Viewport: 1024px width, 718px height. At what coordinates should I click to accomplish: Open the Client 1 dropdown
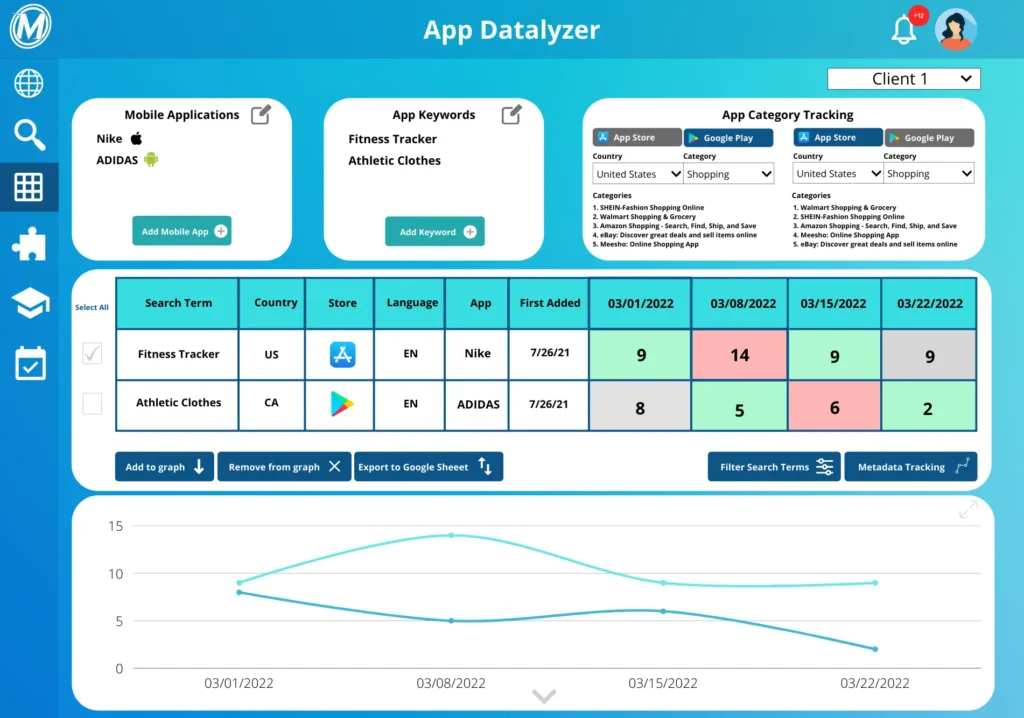[x=903, y=79]
